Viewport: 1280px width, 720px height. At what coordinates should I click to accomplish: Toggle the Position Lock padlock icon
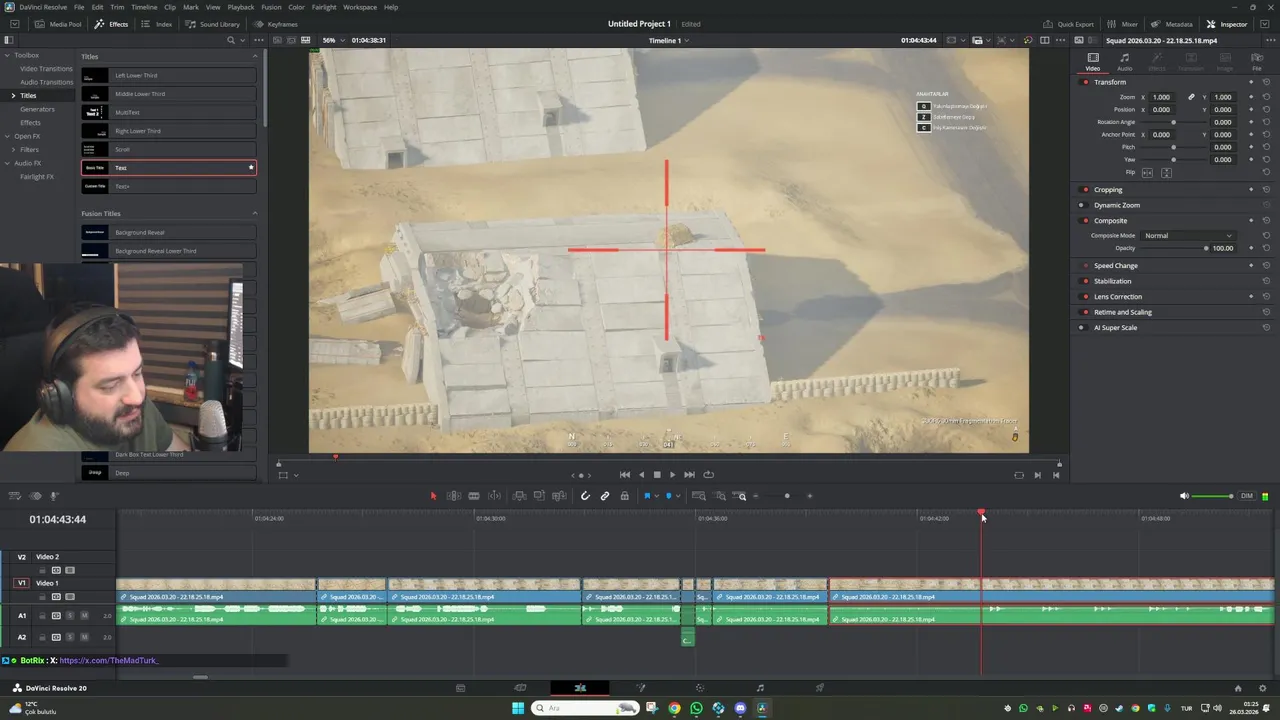tap(625, 496)
